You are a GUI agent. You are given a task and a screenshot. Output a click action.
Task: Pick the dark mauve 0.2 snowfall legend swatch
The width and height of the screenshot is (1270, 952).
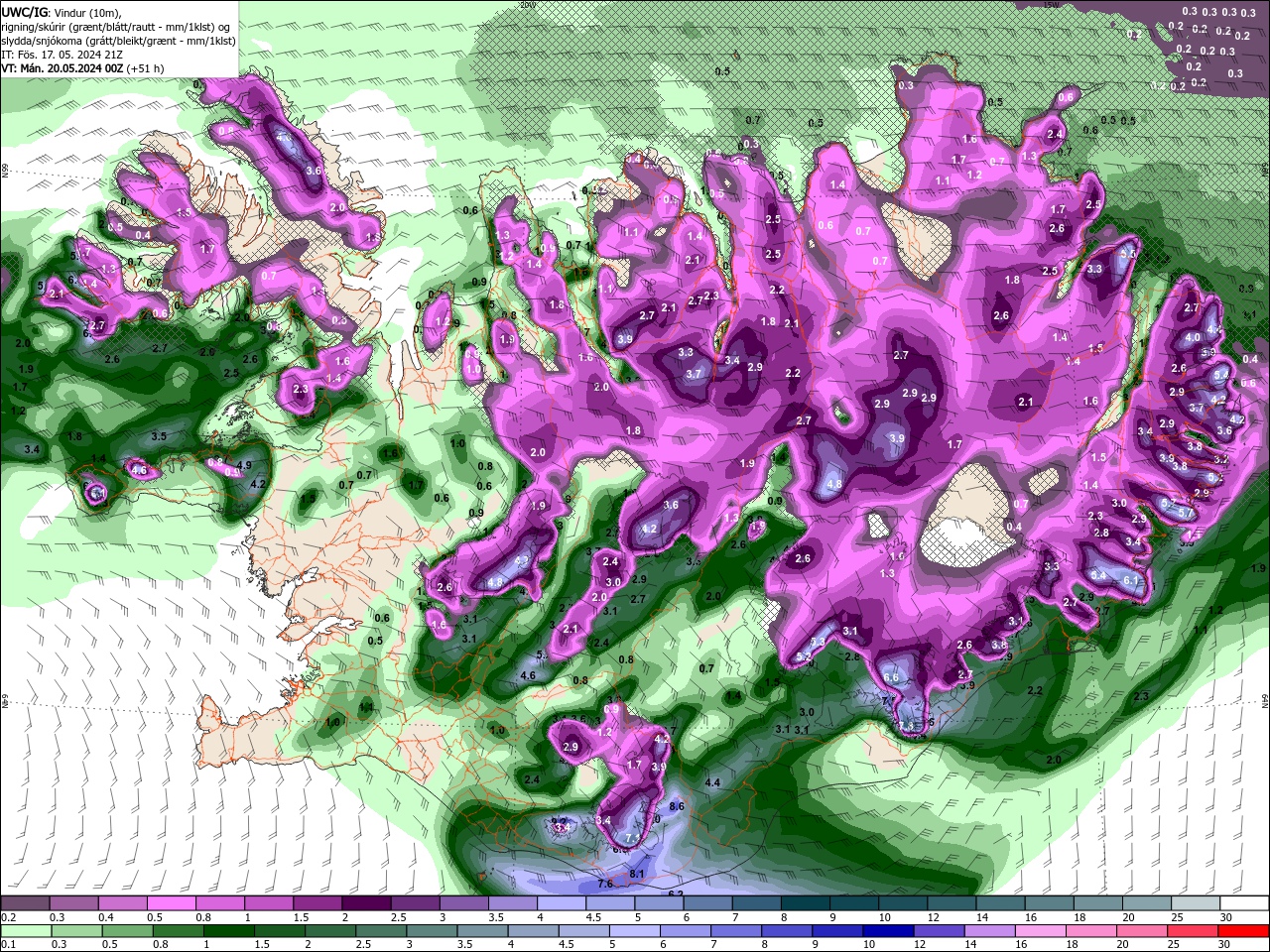coord(24,903)
